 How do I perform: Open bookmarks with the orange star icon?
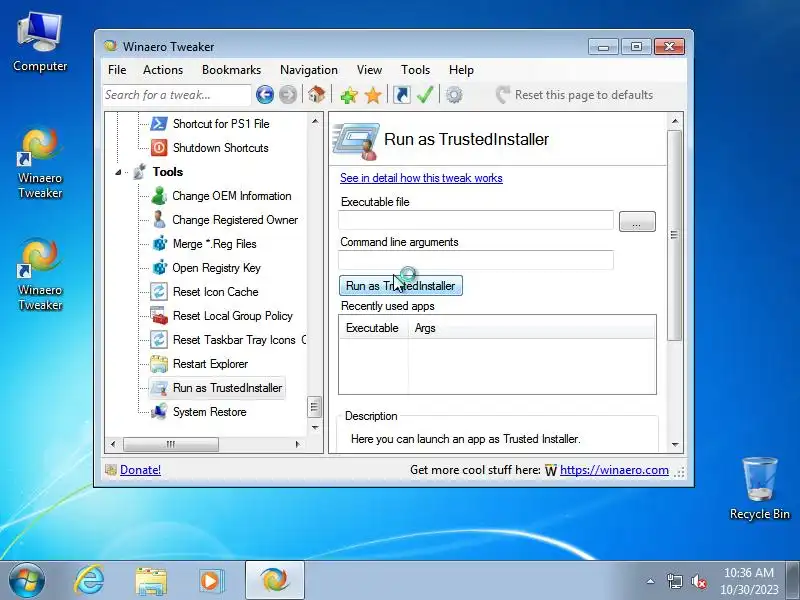click(373, 95)
